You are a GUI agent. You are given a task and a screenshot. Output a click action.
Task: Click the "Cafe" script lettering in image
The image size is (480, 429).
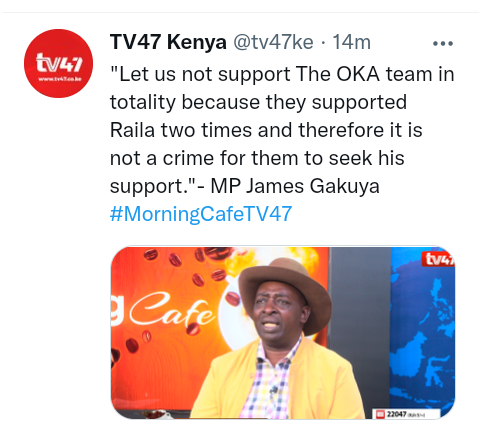tap(172, 312)
